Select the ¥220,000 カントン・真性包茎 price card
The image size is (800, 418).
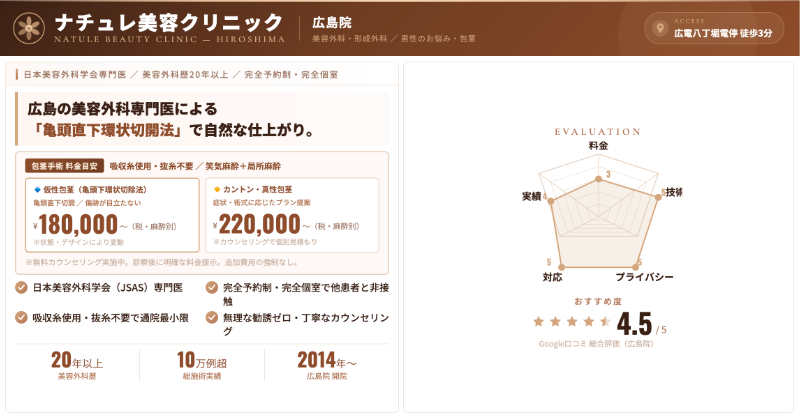(291, 215)
